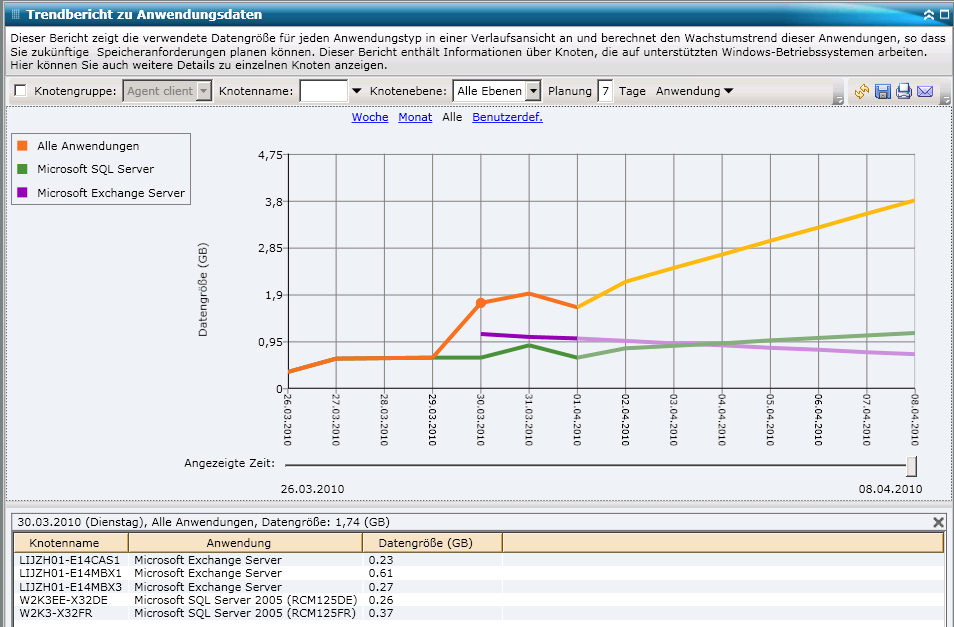954x627 pixels.
Task: Click the Planung days input field
Action: 605,91
